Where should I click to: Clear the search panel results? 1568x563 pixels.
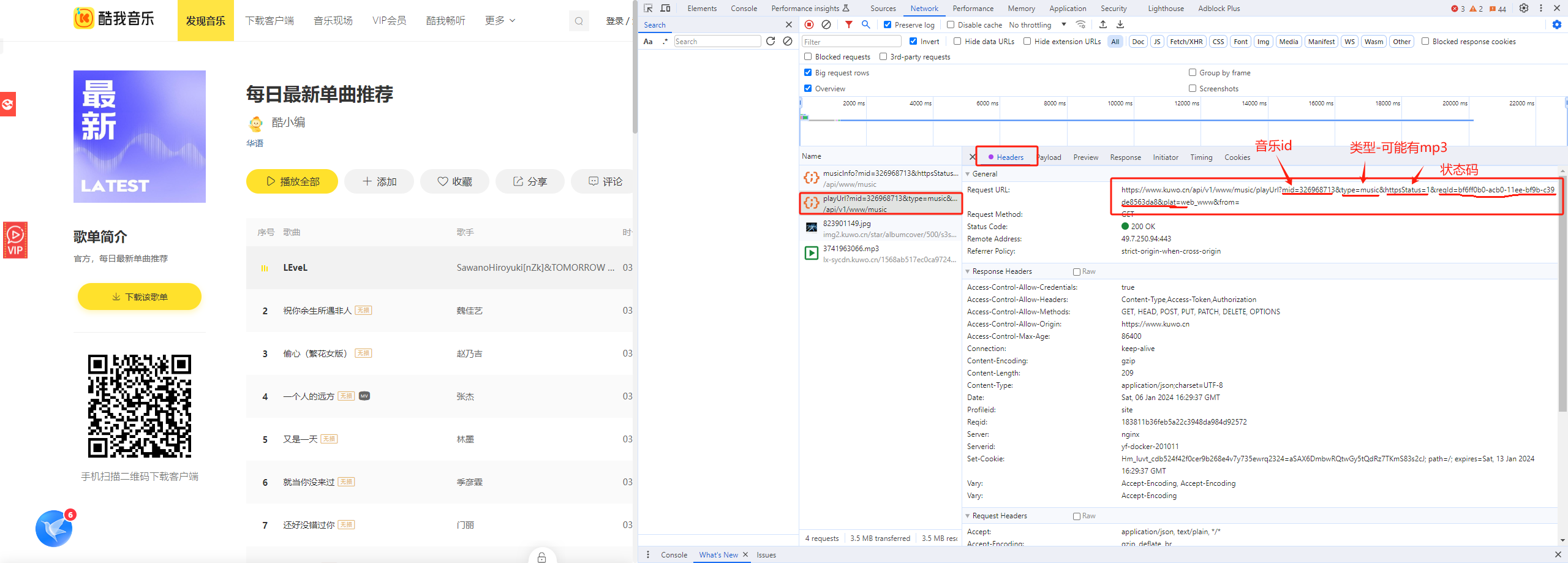pos(788,41)
